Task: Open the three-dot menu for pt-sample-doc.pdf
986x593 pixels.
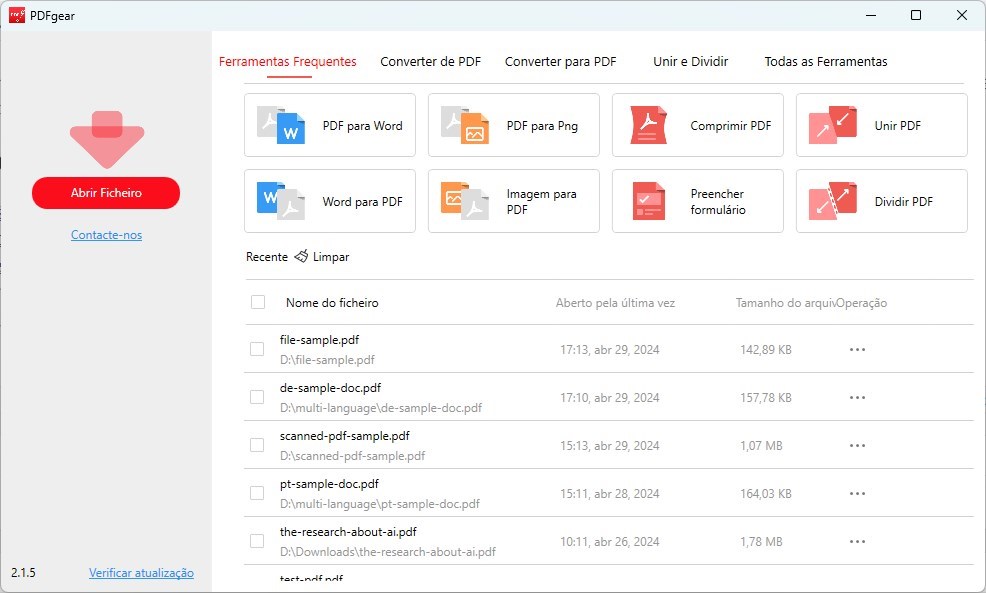Action: pyautogui.click(x=856, y=493)
